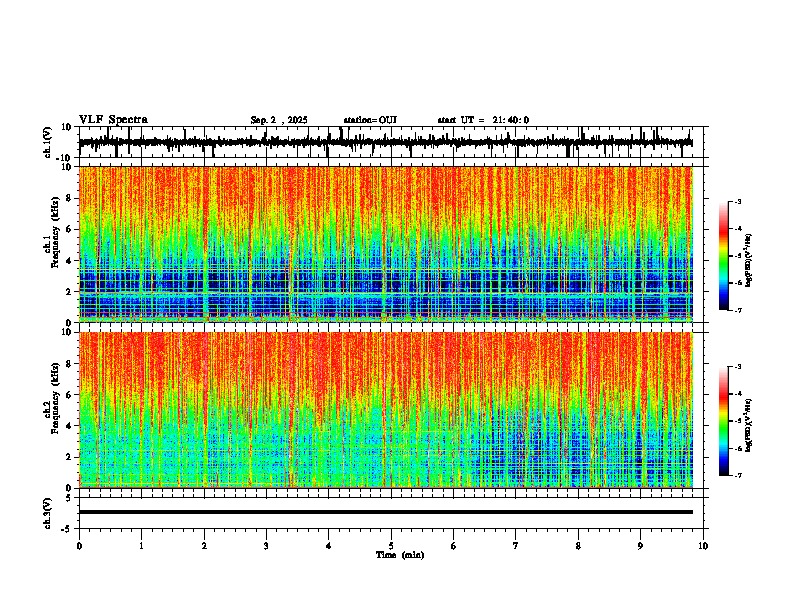The image size is (792, 612).
Task: Click the ch.2 color scale log(PSD) label
Action: click(749, 426)
